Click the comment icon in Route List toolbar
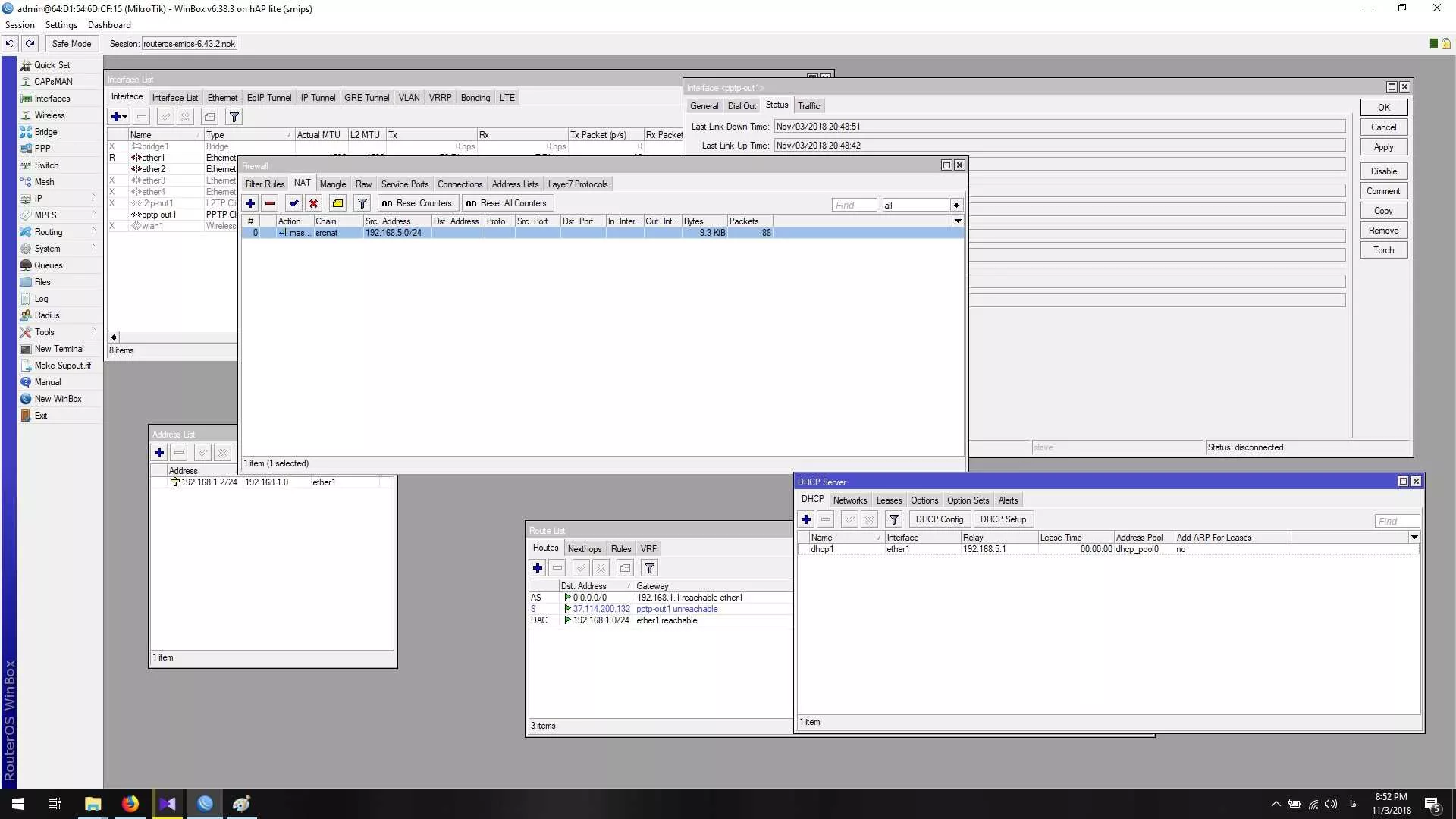 pyautogui.click(x=626, y=568)
